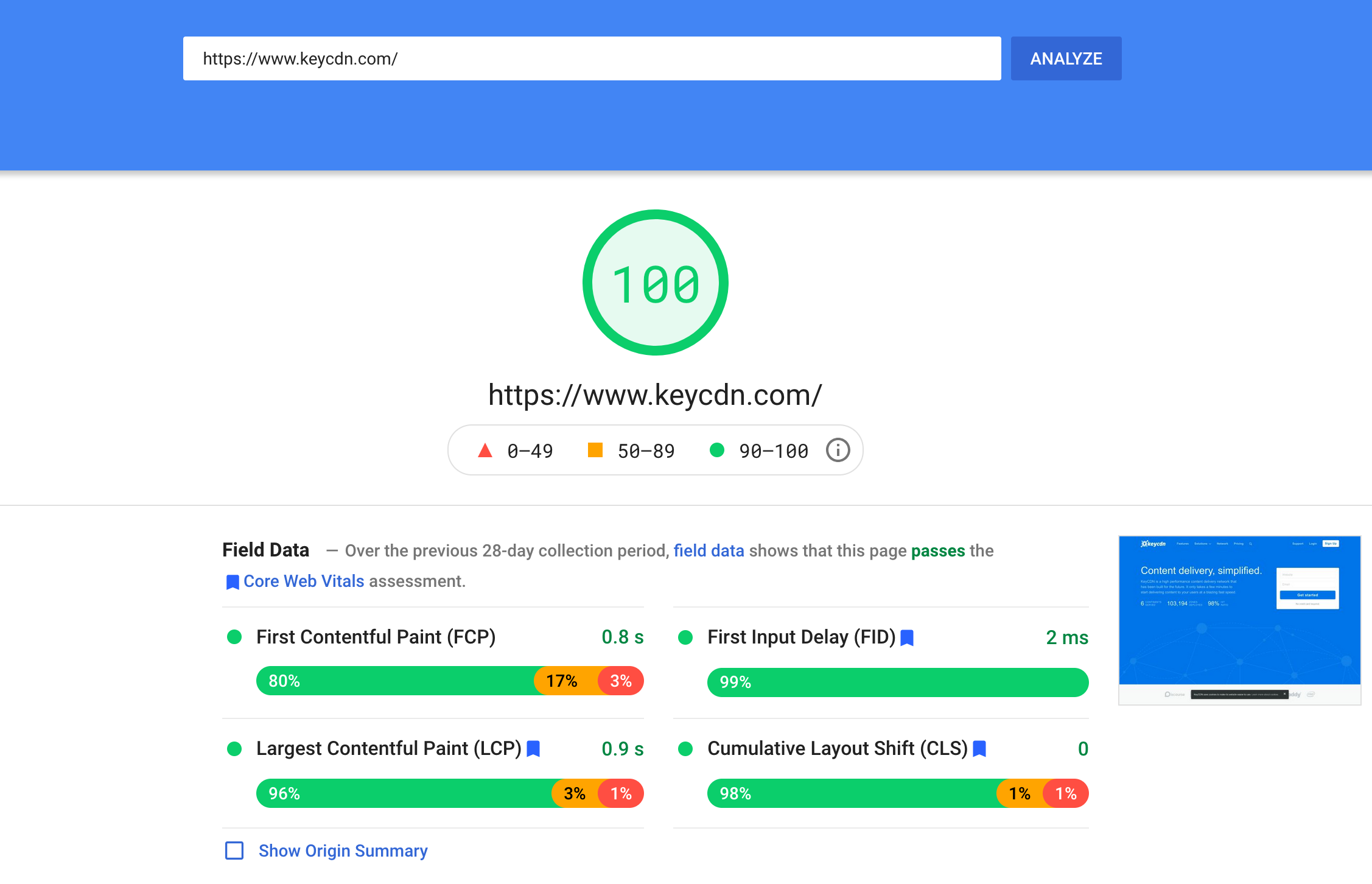
Task: Click the bookmark icon next to Largest Contentful Paint
Action: pos(533,749)
